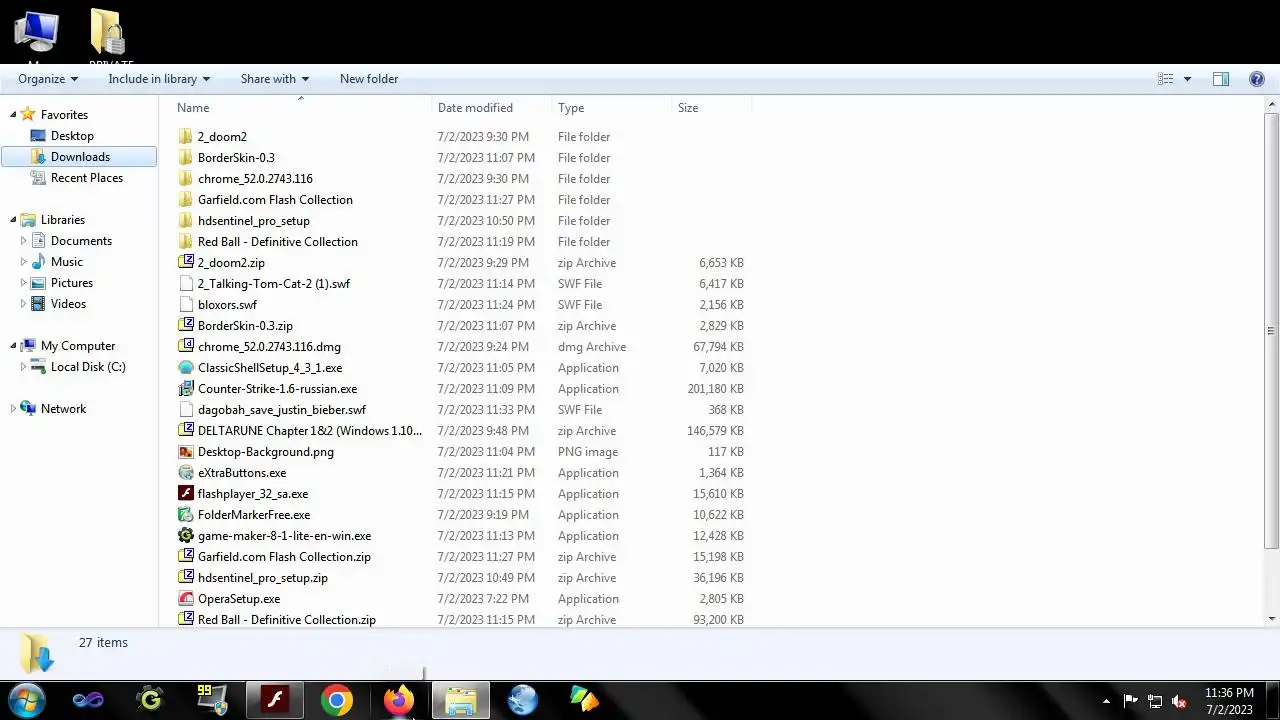Select the 2_doom2 folder icon
This screenshot has width=1280, height=720.
pyautogui.click(x=185, y=137)
